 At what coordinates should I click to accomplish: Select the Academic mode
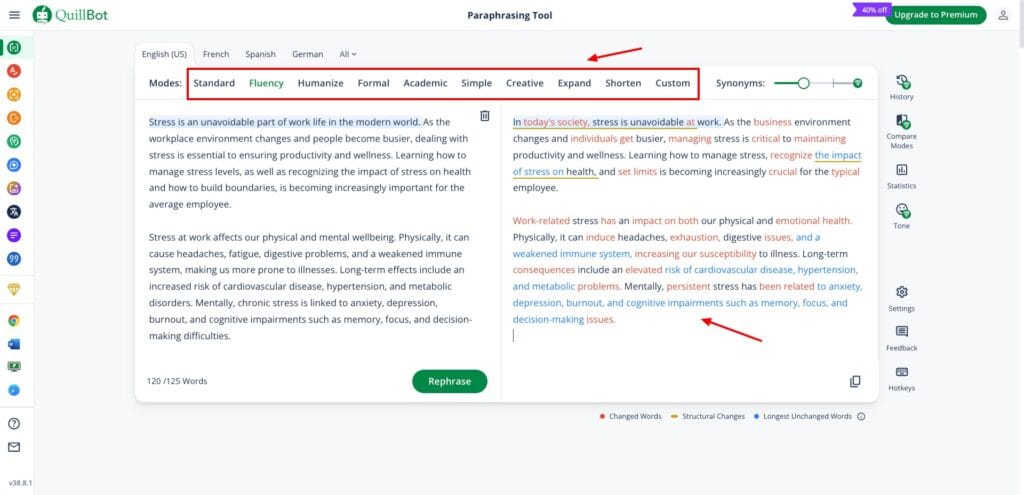426,83
